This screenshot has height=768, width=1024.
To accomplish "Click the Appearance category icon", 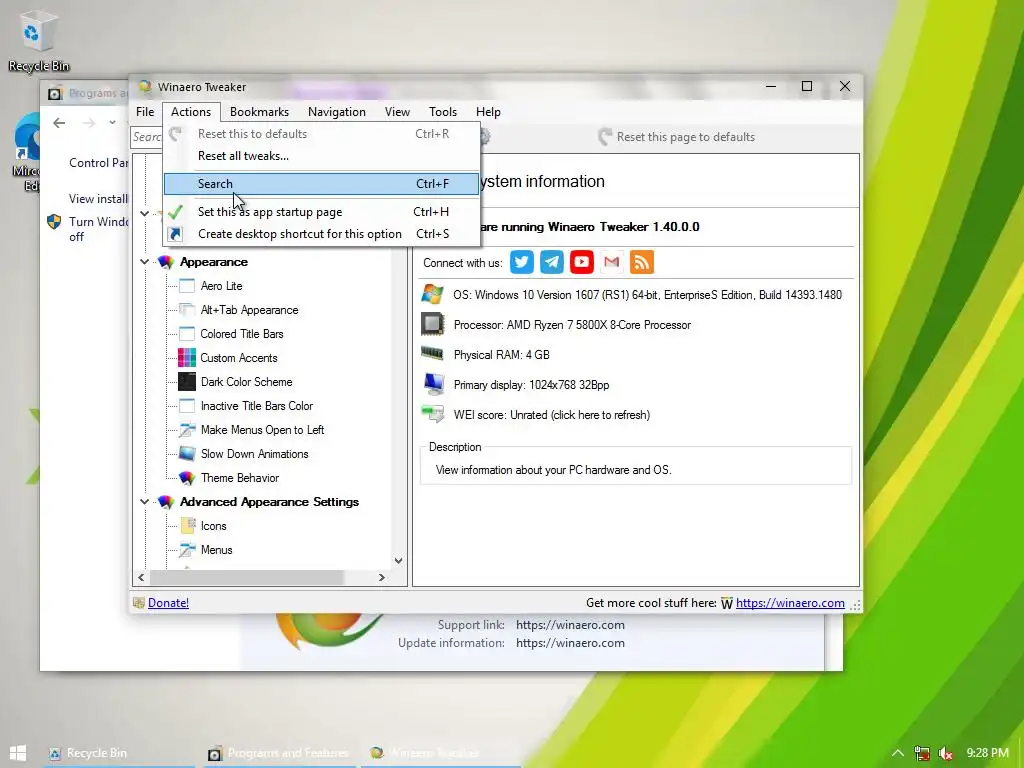I will coord(166,262).
